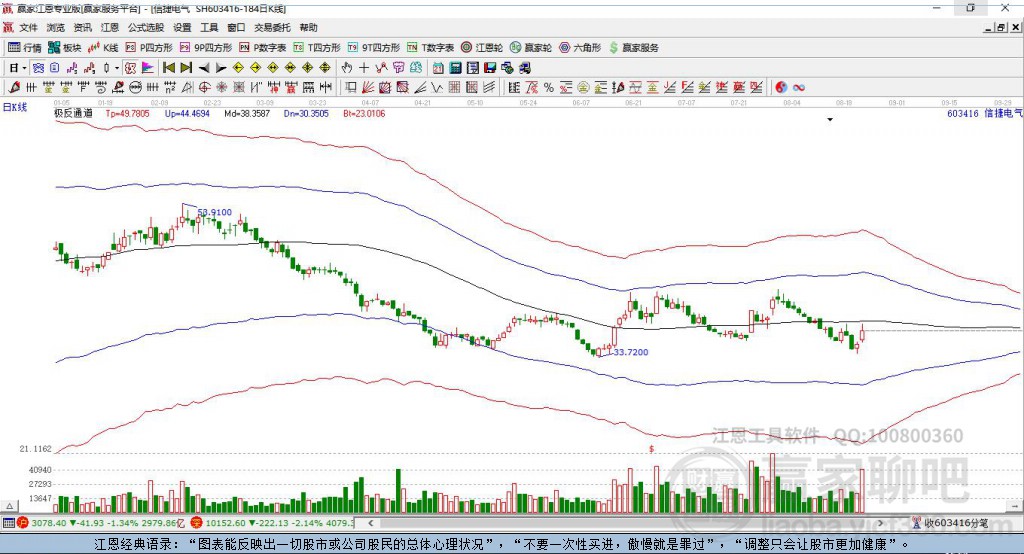The height and width of the screenshot is (554, 1024).
Task: Click the floppy disk save icon
Action: coord(490,67)
